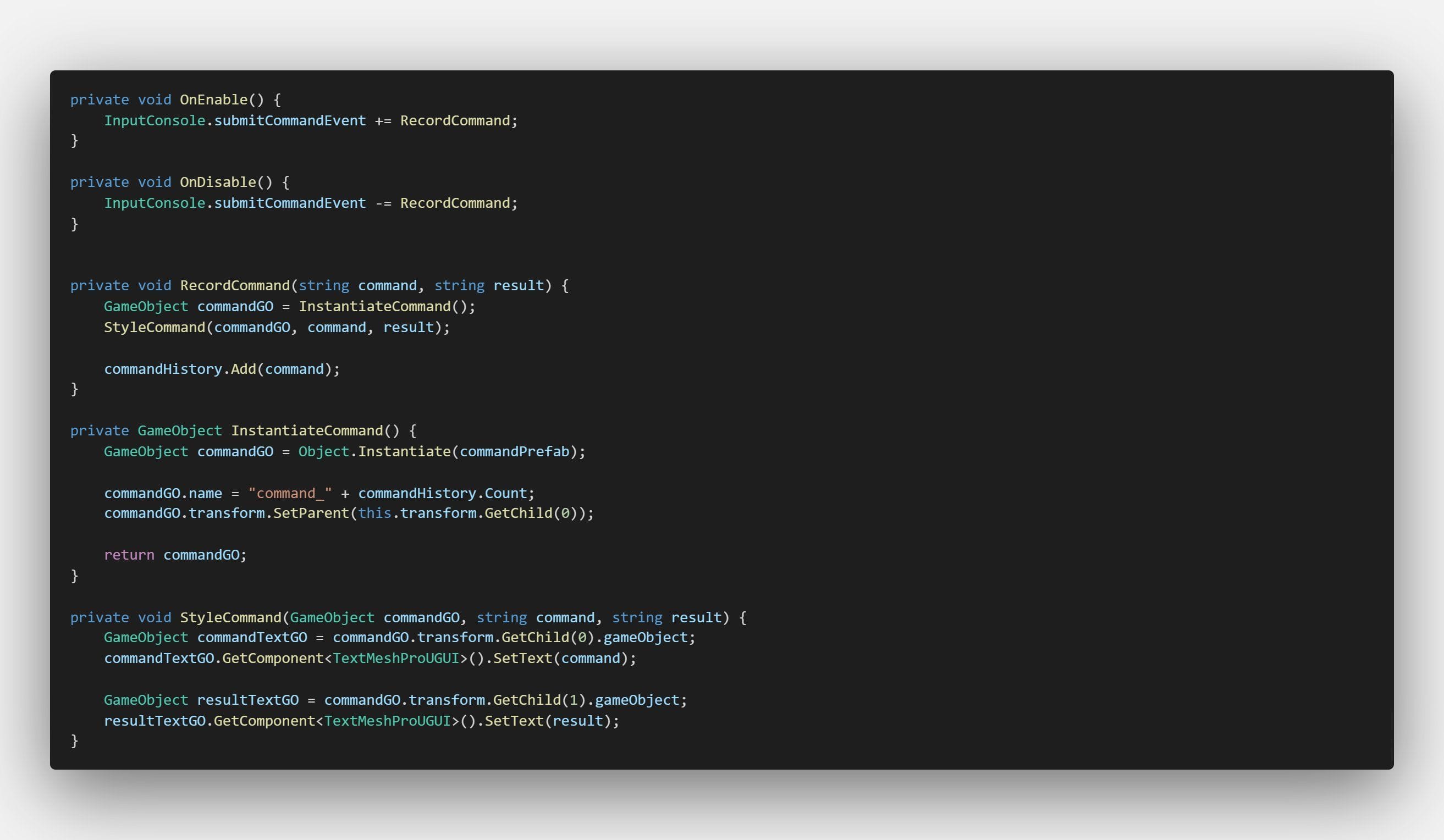This screenshot has height=840, width=1444.
Task: Click the commandTextGO variable declaration
Action: pos(252,637)
